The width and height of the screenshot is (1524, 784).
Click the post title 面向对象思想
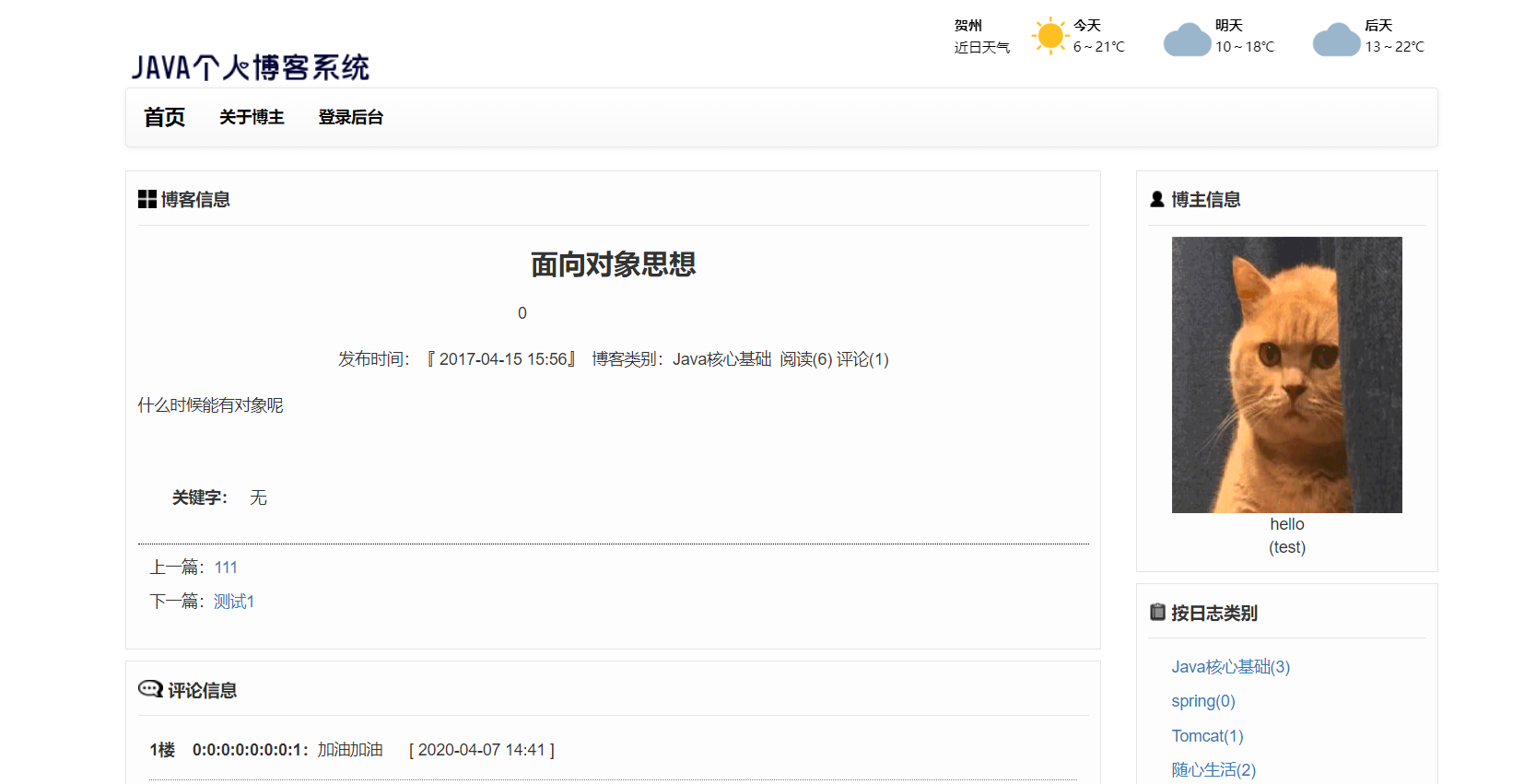613,264
